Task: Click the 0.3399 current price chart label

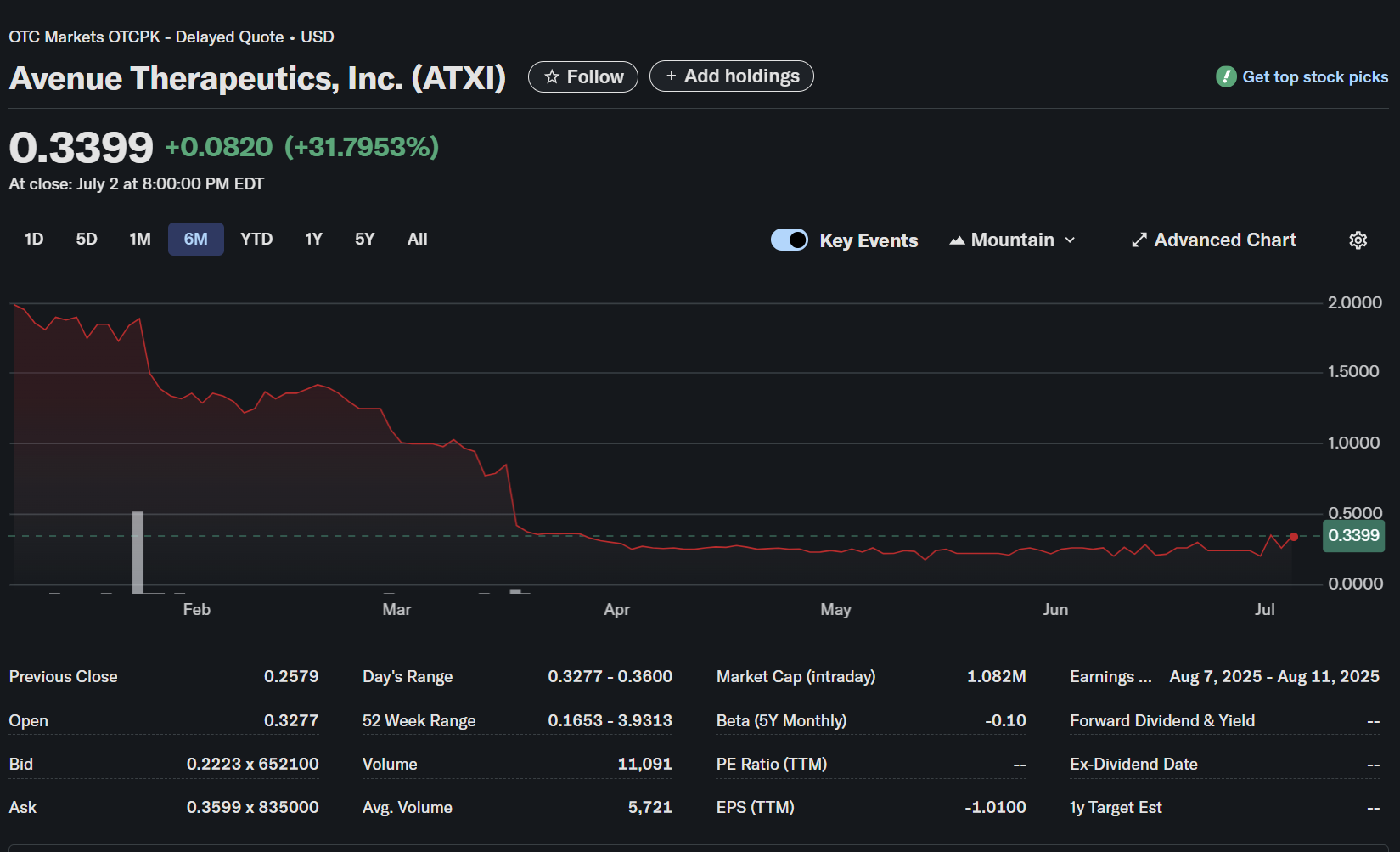Action: (1353, 536)
